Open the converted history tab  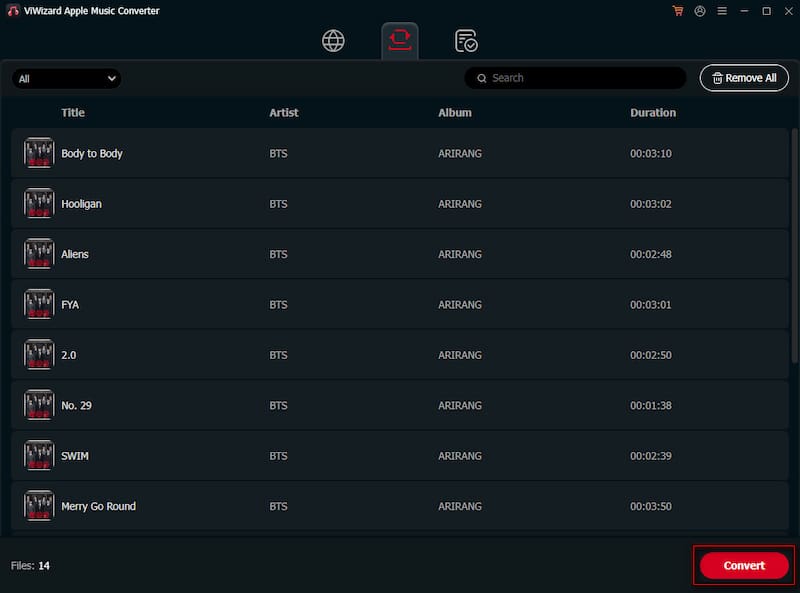[466, 41]
